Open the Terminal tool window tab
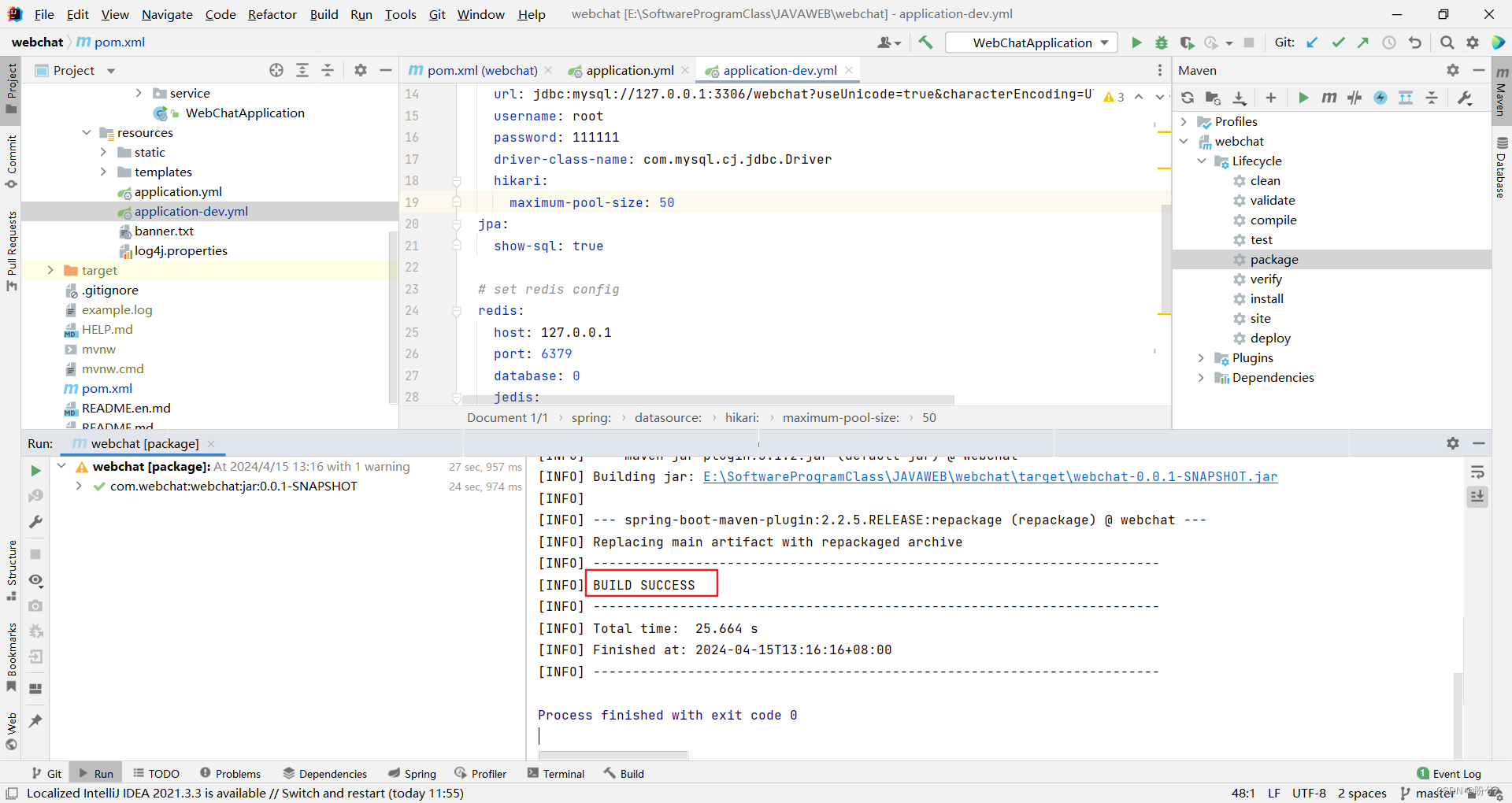This screenshot has width=1512, height=803. 556,774
